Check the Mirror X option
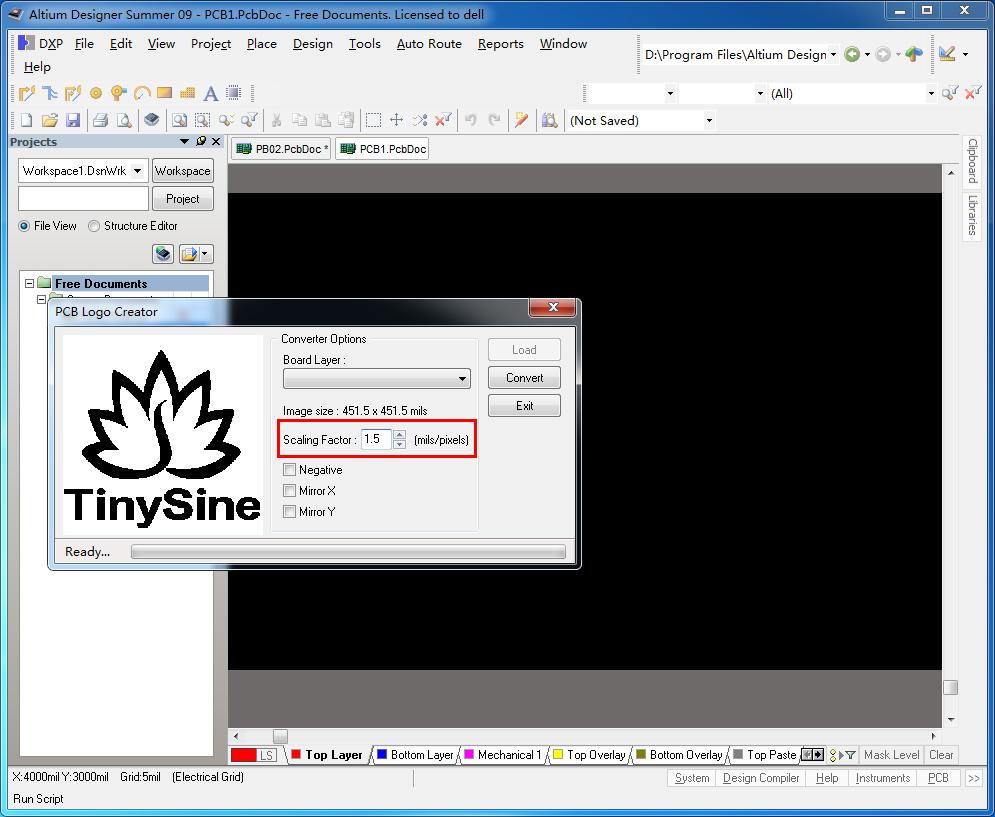This screenshot has height=817, width=995. 290,491
